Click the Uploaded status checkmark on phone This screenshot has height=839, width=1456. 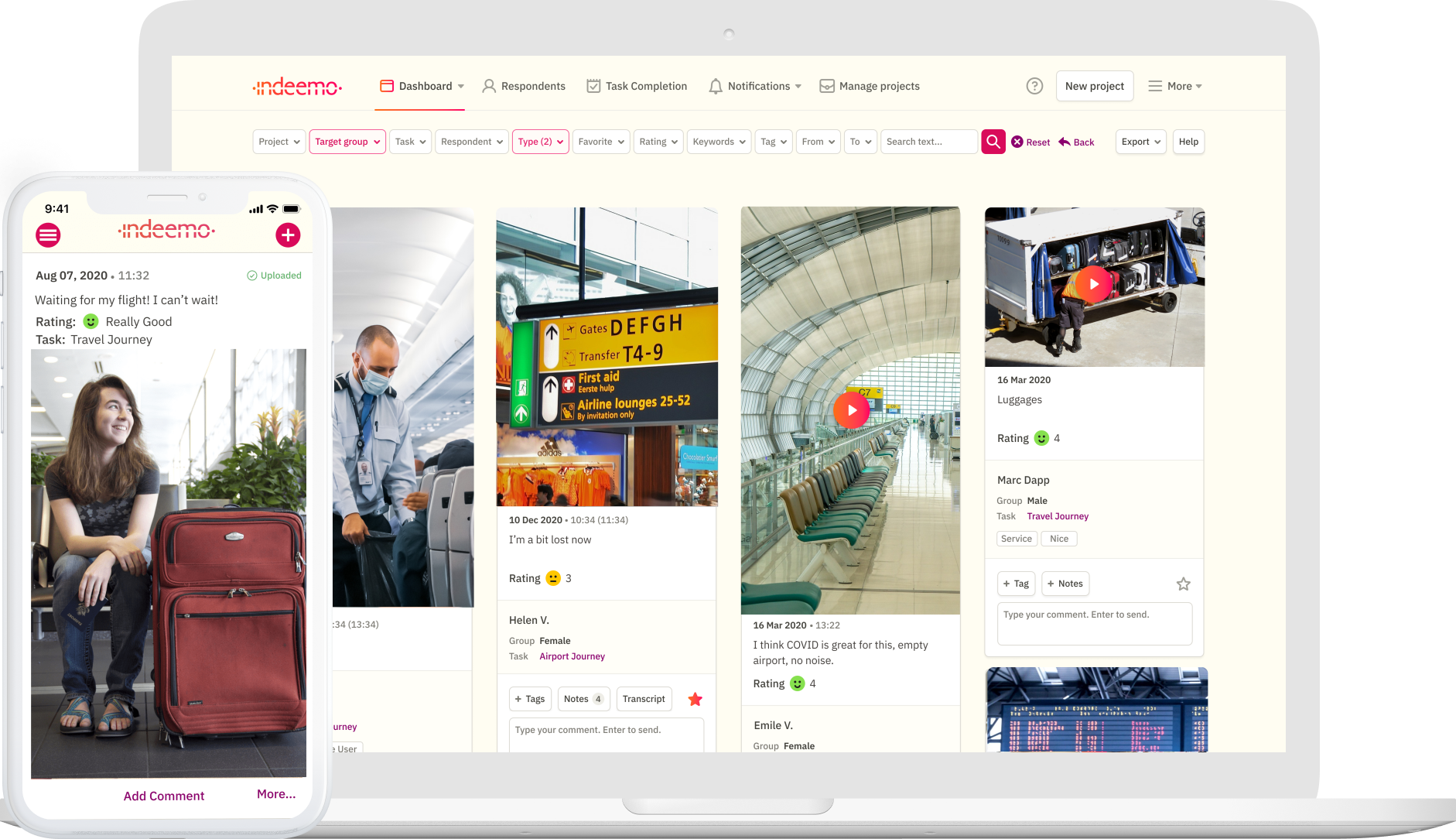[x=251, y=276]
